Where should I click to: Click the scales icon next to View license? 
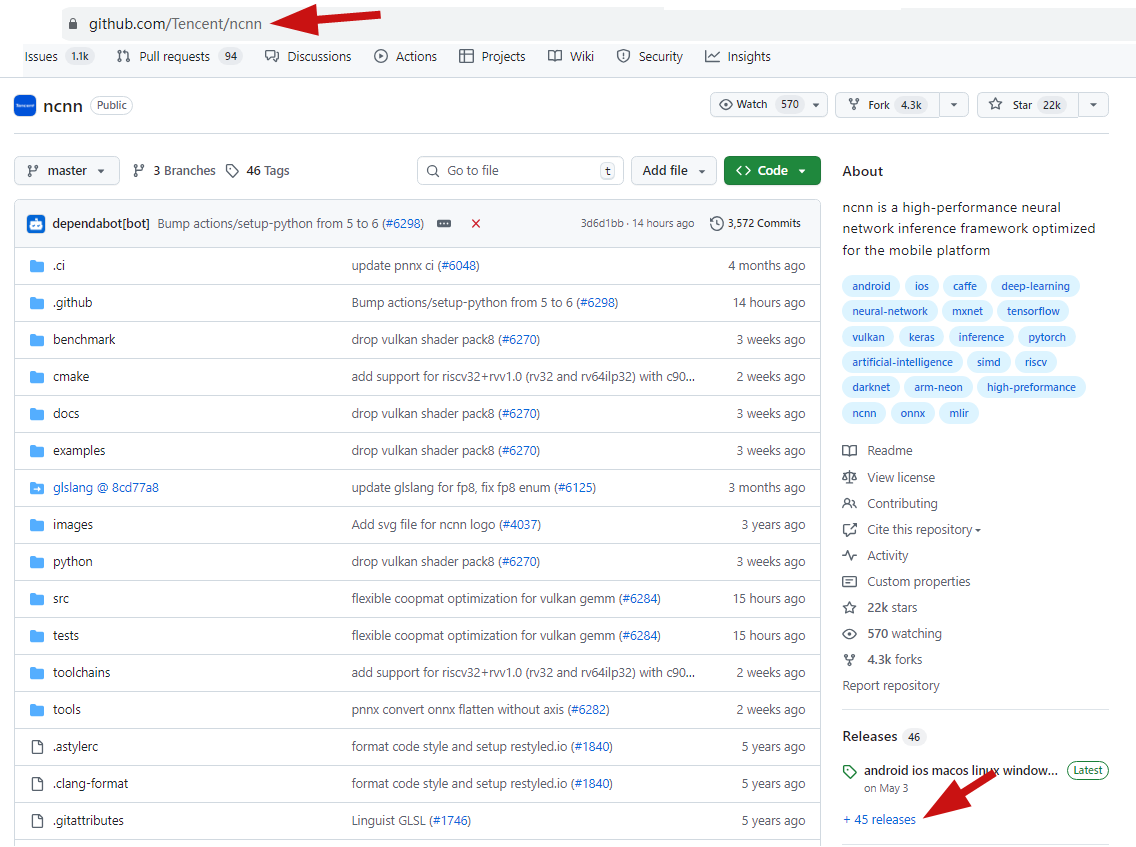[850, 477]
